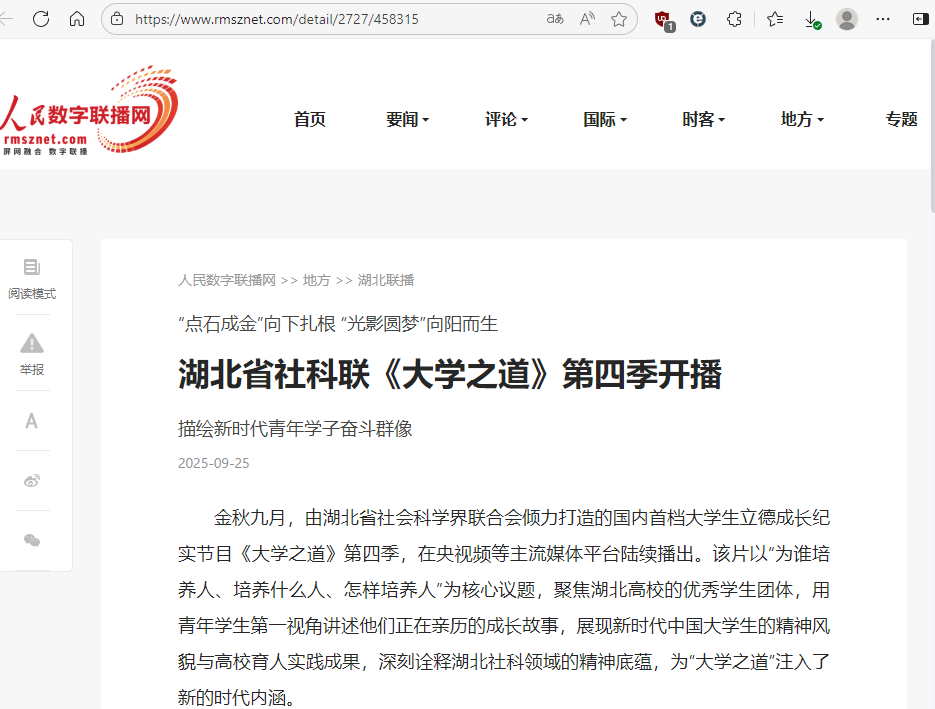Expand the 要闻 dropdown menu
This screenshot has height=709, width=935.
coord(407,119)
